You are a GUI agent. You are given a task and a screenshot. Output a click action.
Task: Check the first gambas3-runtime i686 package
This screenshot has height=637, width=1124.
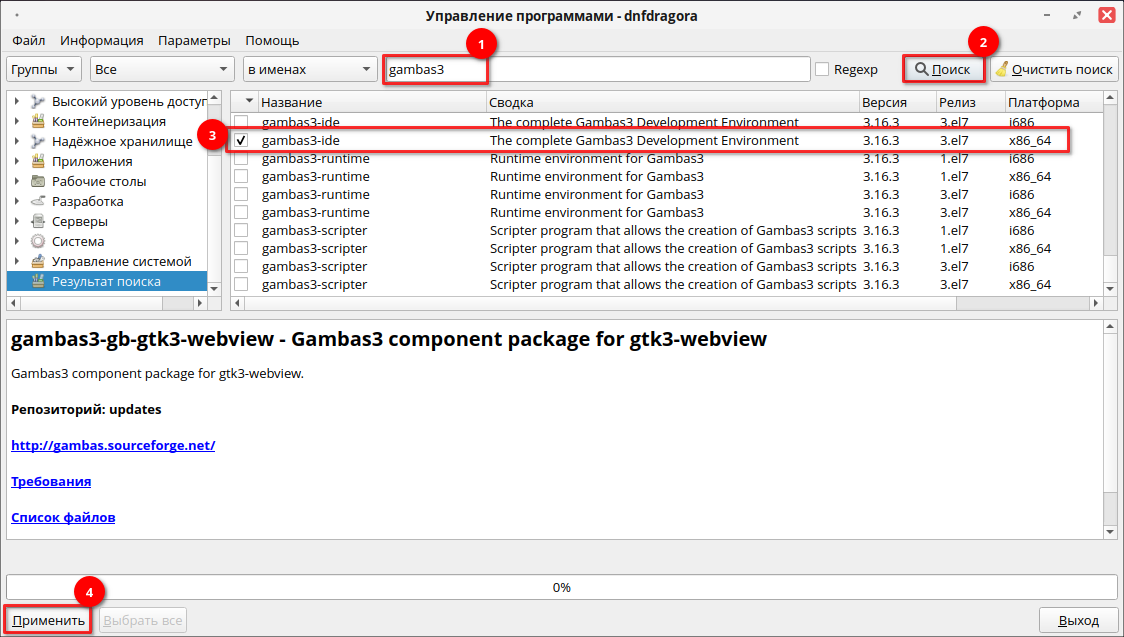tap(241, 159)
